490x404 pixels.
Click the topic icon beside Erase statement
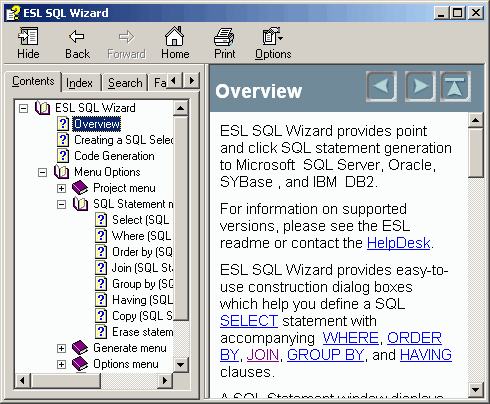click(x=101, y=332)
